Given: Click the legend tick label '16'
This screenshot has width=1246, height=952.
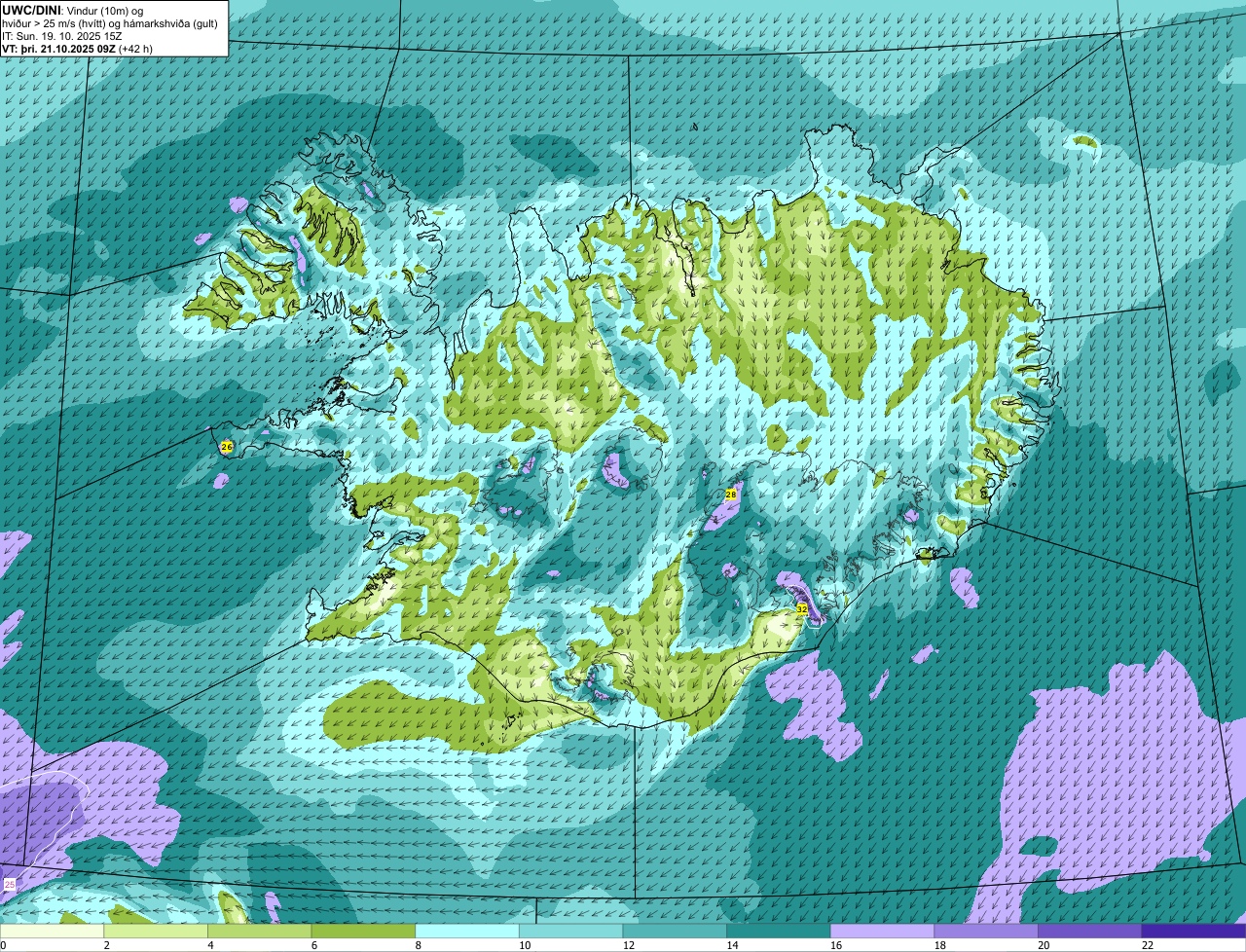Looking at the screenshot, I should pyautogui.click(x=836, y=945).
